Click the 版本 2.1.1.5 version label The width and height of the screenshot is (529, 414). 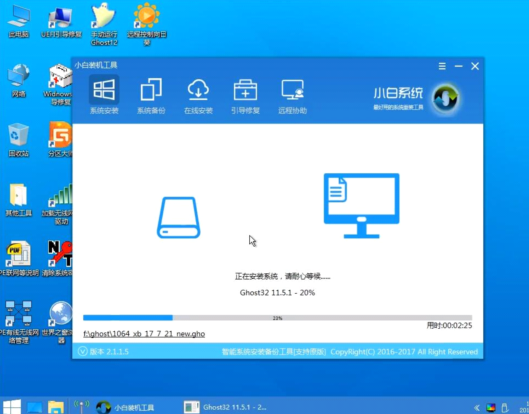tap(109, 352)
